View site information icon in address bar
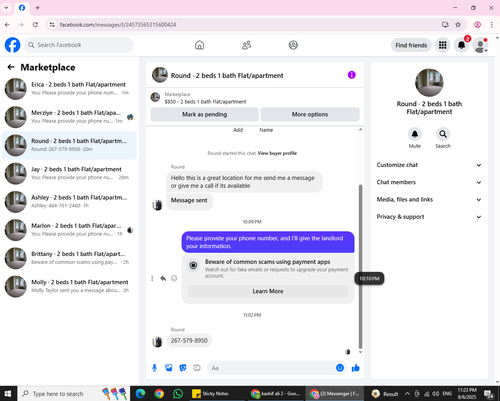Image resolution: width=500 pixels, height=401 pixels. coord(52,25)
